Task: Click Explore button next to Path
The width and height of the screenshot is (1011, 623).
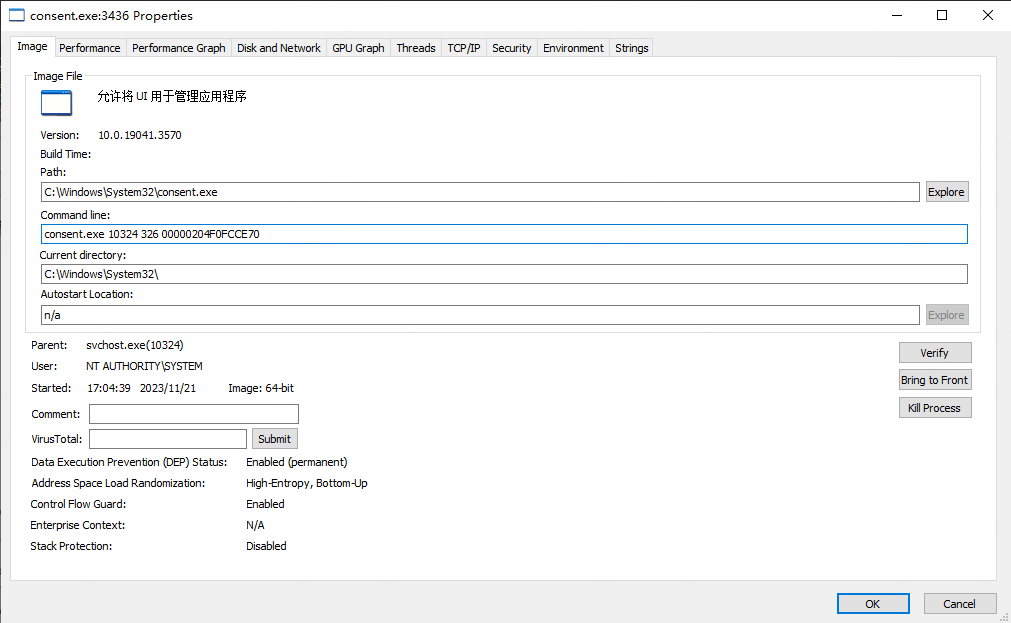Action: click(946, 192)
